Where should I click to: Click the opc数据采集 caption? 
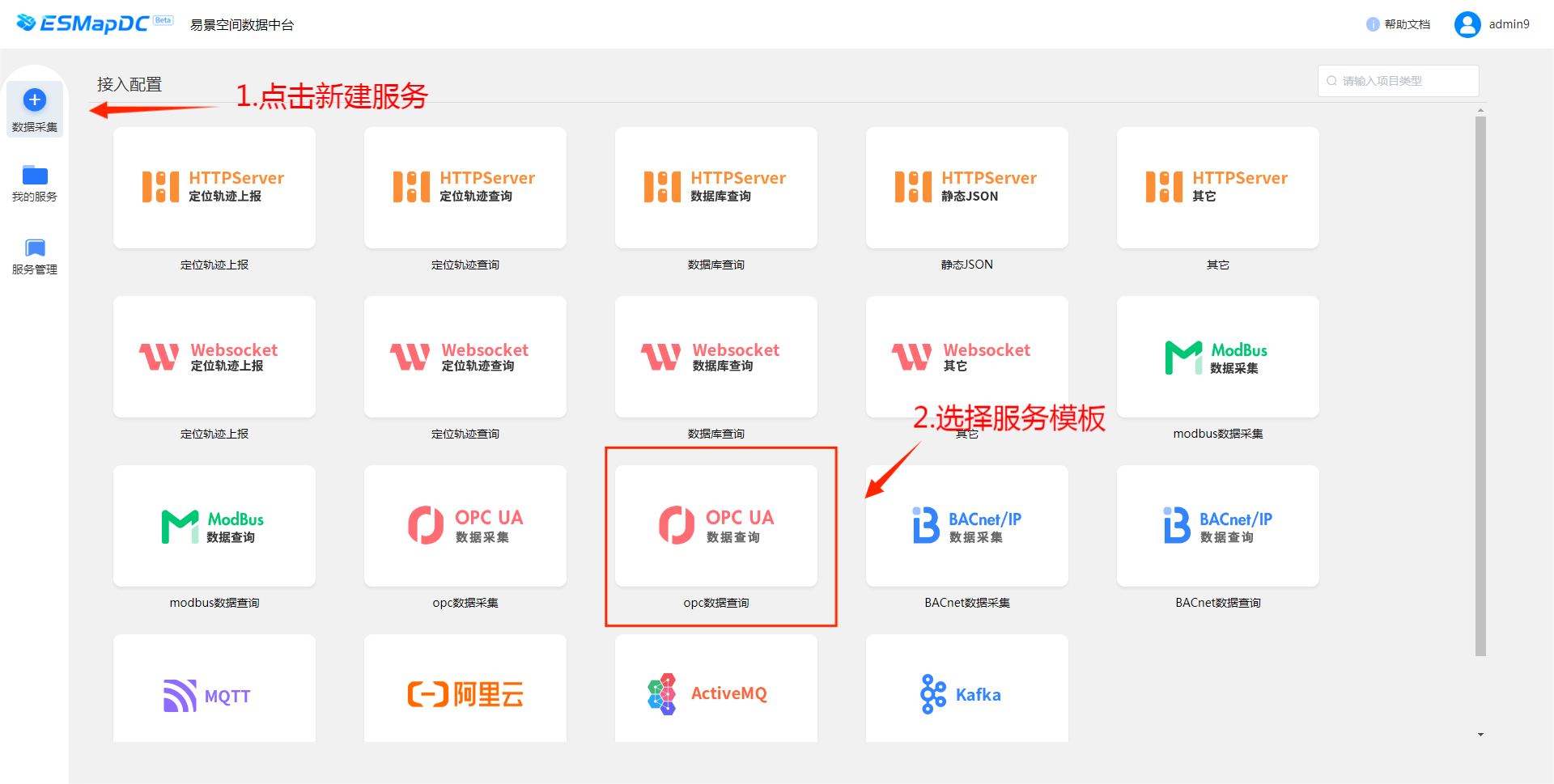pos(465,603)
